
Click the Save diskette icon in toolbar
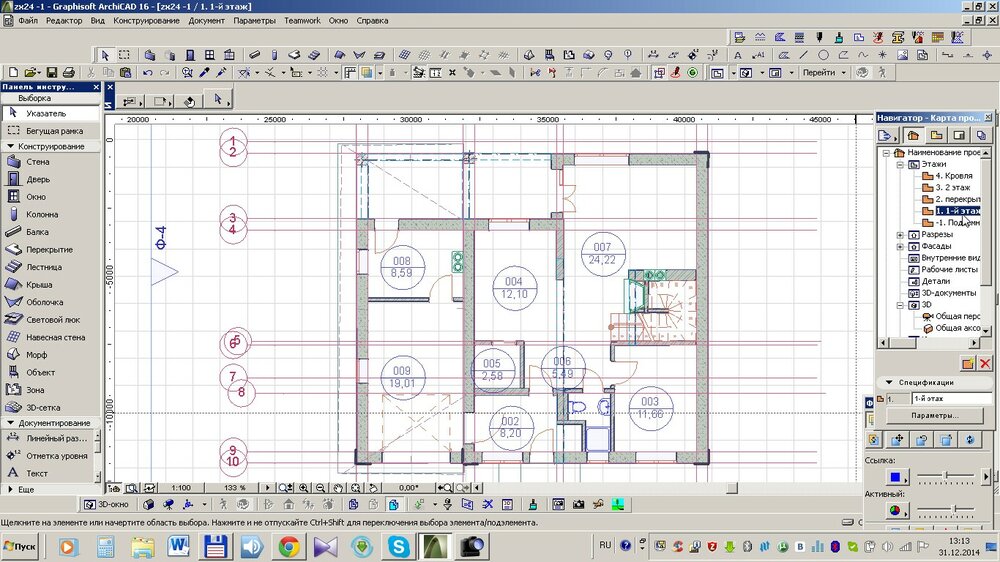click(50, 73)
